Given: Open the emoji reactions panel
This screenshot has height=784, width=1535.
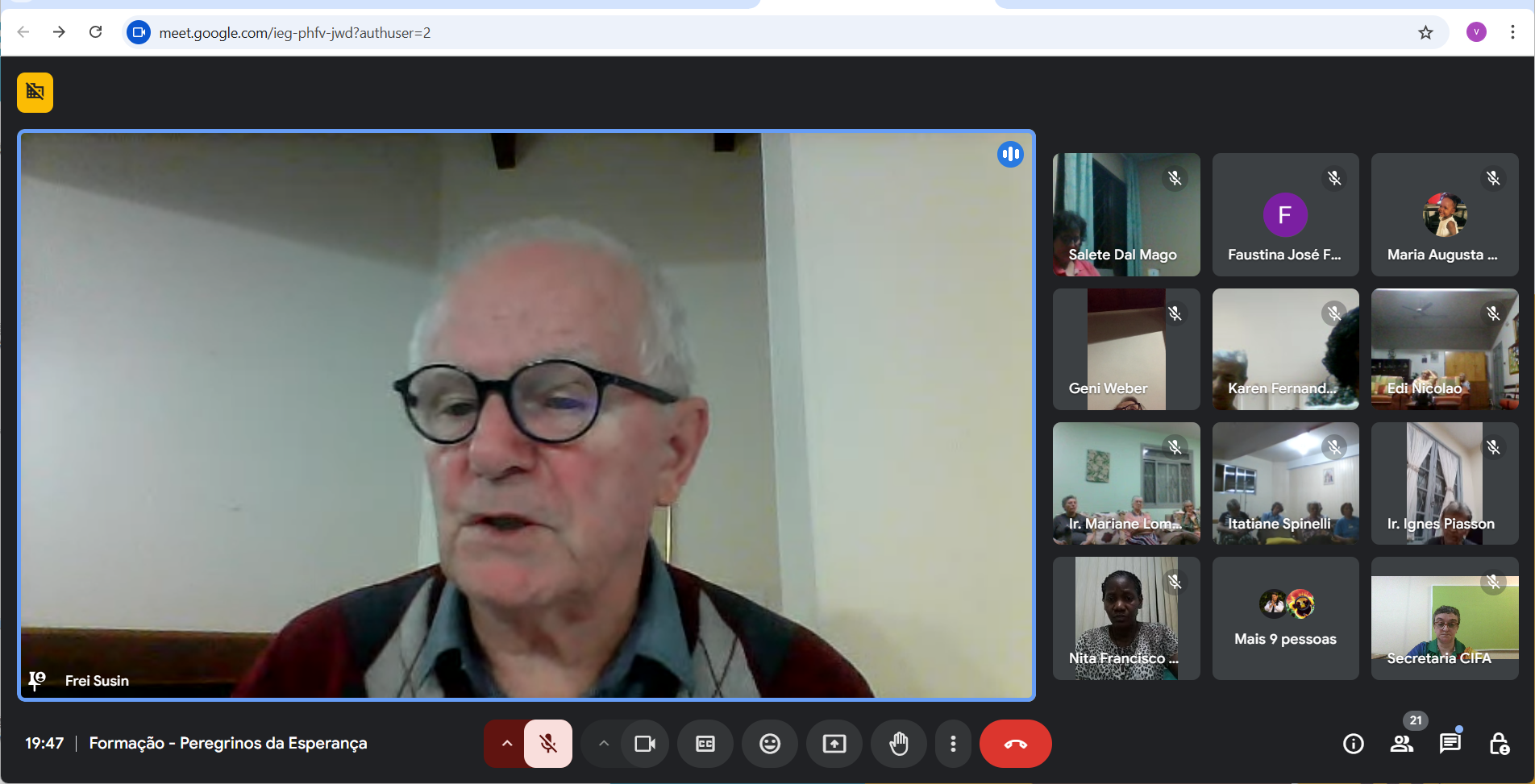Looking at the screenshot, I should tap(770, 744).
